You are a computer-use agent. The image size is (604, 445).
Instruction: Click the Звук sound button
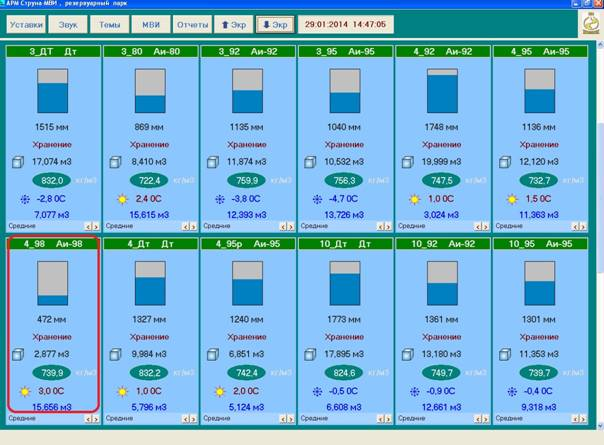coord(68,25)
